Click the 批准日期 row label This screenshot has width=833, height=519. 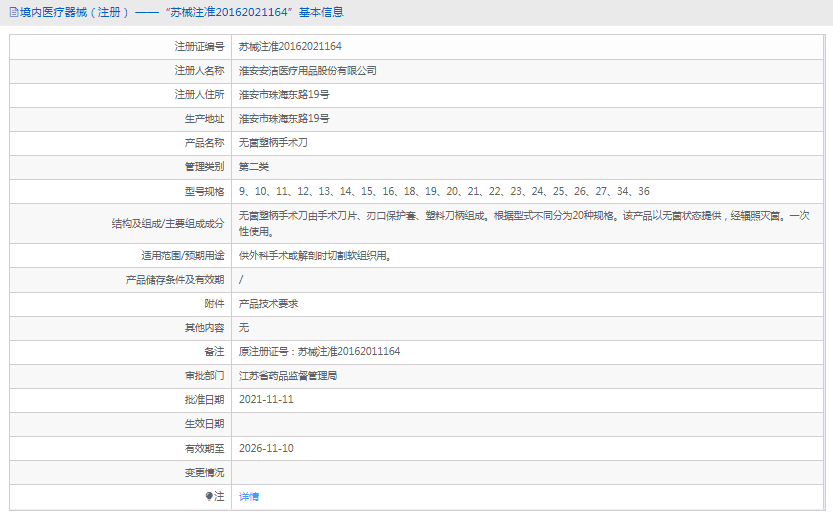[205, 400]
